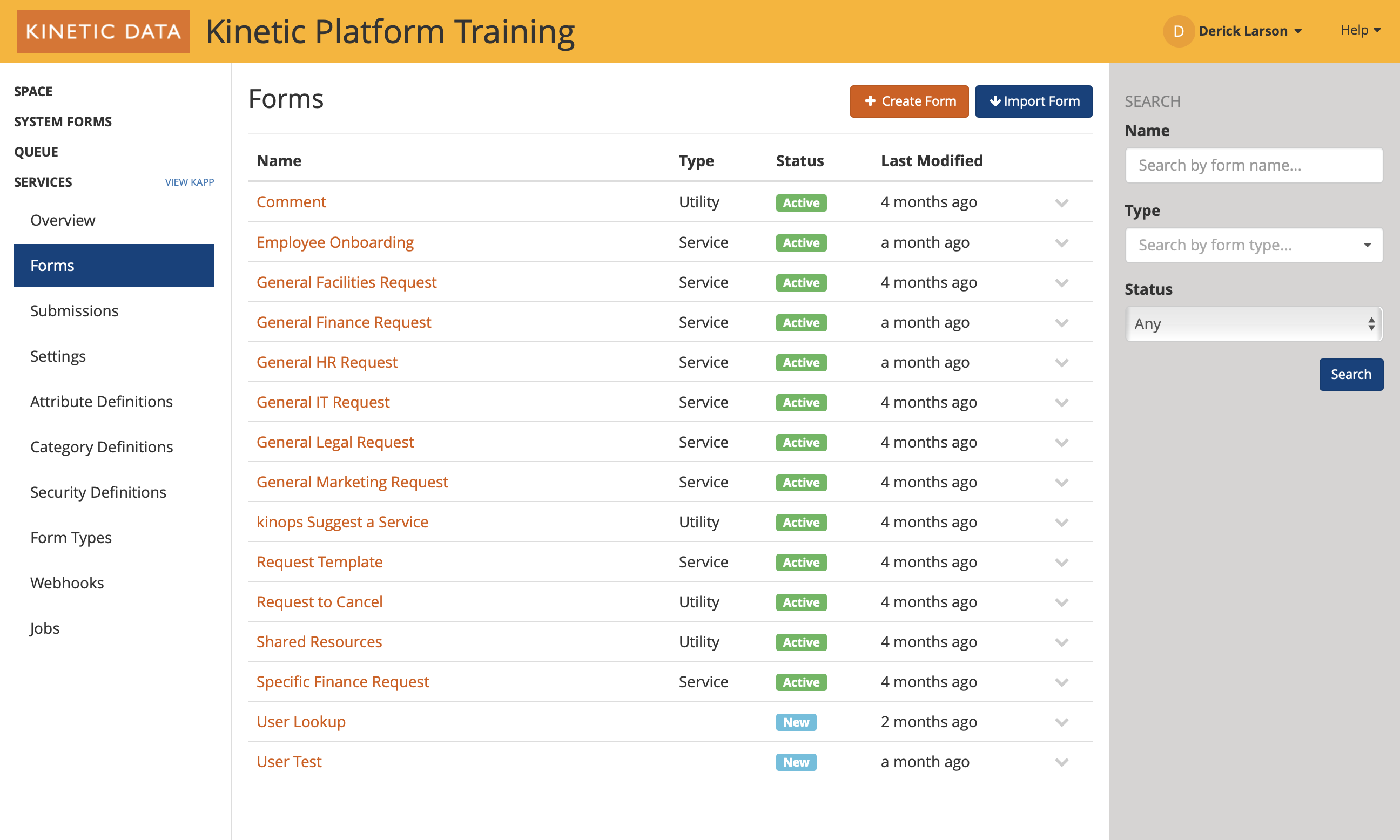
Task: Click the Derick Larson user avatar
Action: tap(1178, 31)
